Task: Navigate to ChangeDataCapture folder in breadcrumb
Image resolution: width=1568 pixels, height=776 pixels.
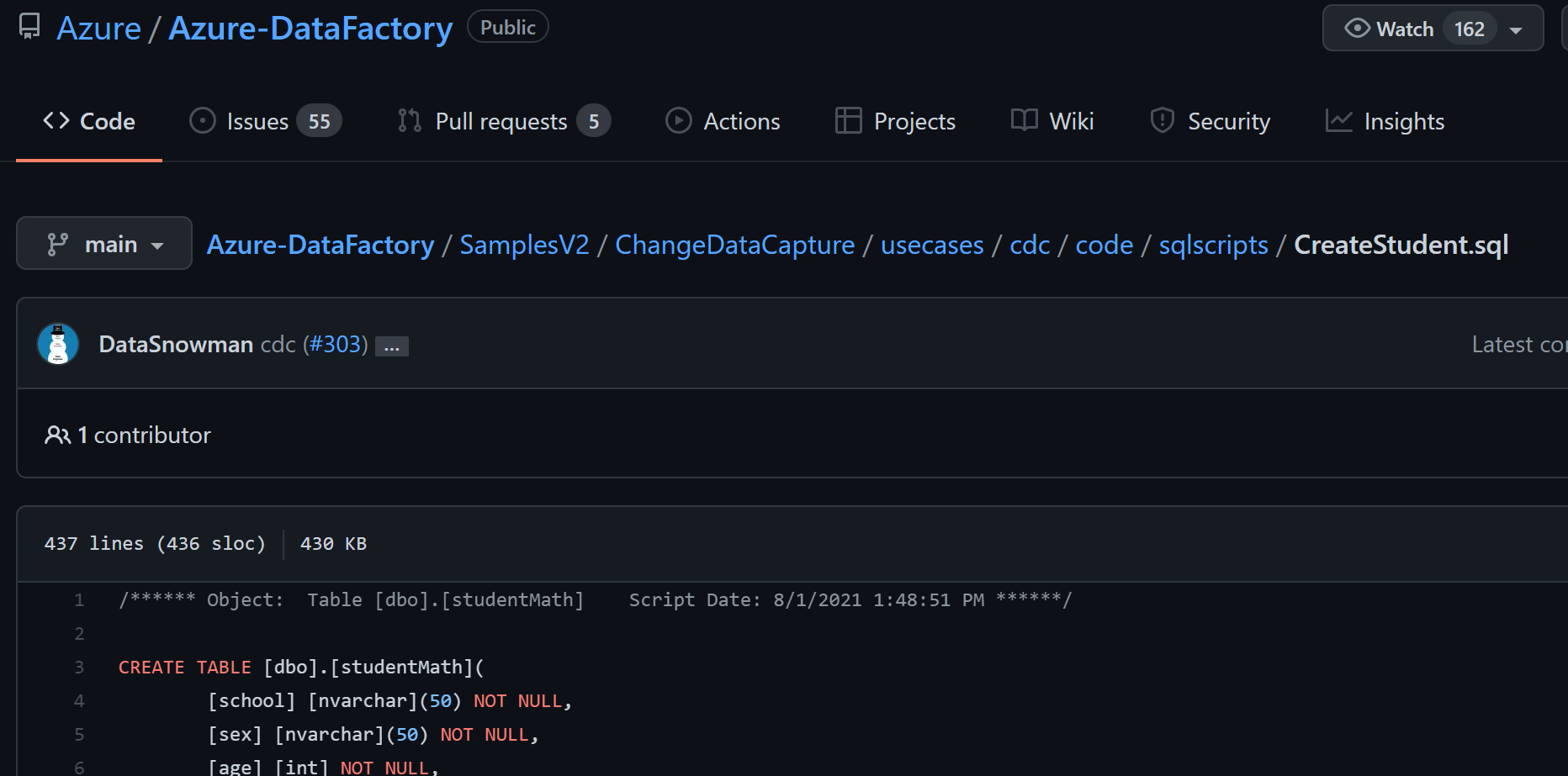Action: pyautogui.click(x=734, y=245)
